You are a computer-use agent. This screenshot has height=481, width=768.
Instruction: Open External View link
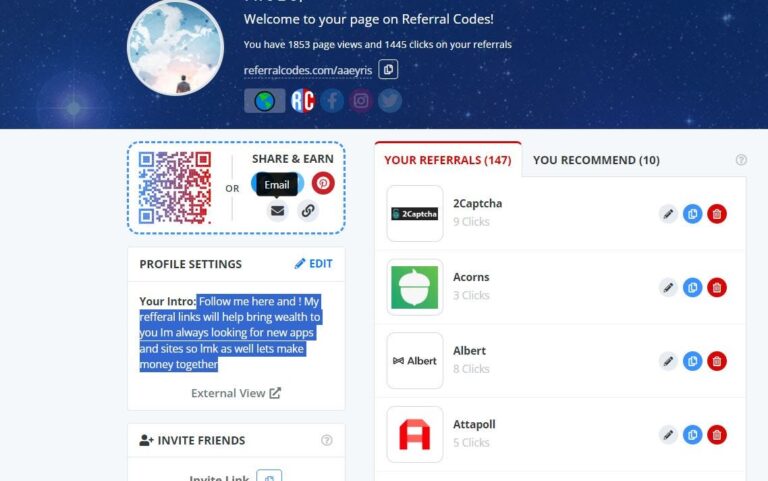pyautogui.click(x=236, y=393)
